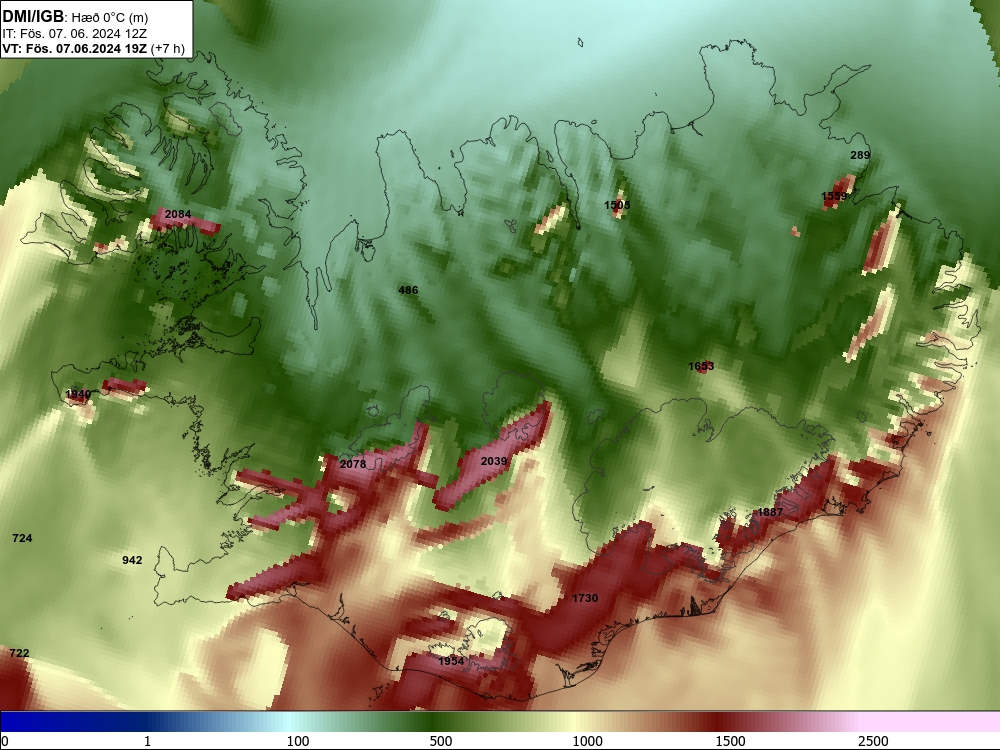Click the 1559 value label
1000x750 pixels.
pyautogui.click(x=834, y=196)
